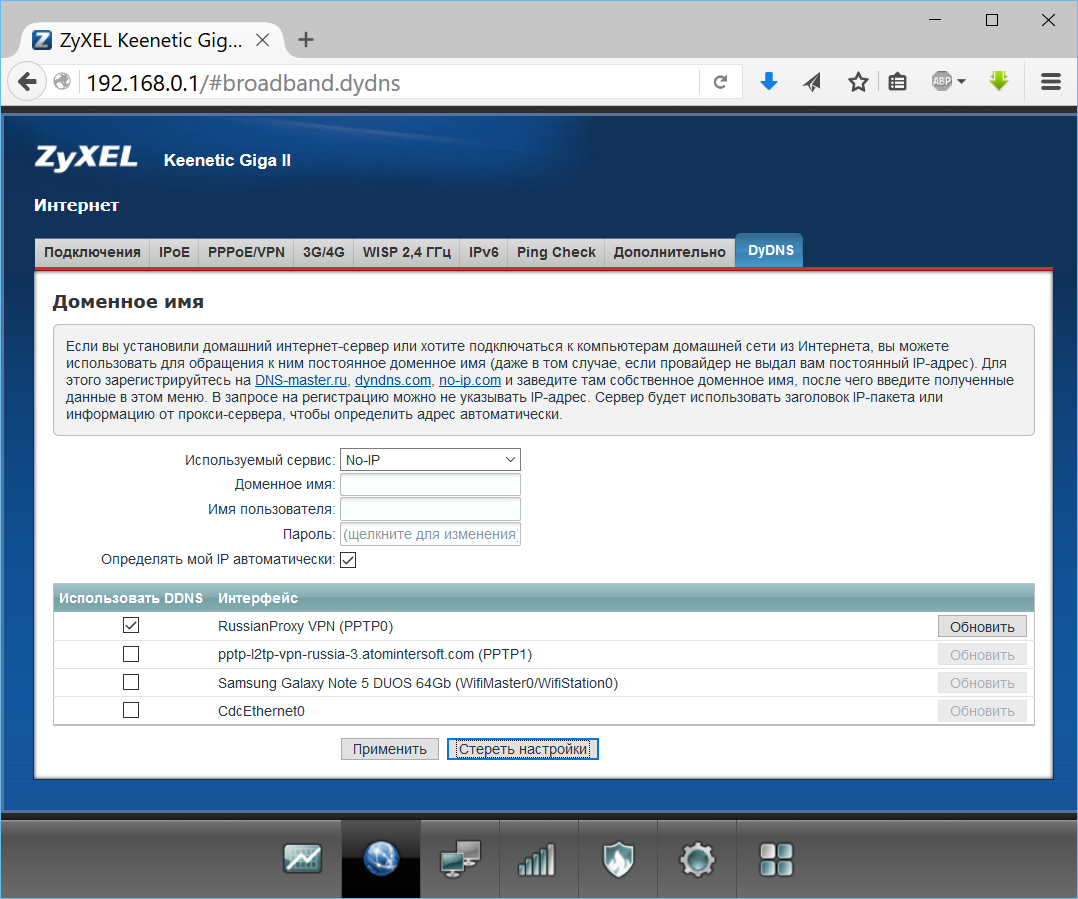Screen dimensions: 1078x899
Task: Enable DDNS for pptp-l2tp-vpn-russia-3 interface
Action: [131, 654]
